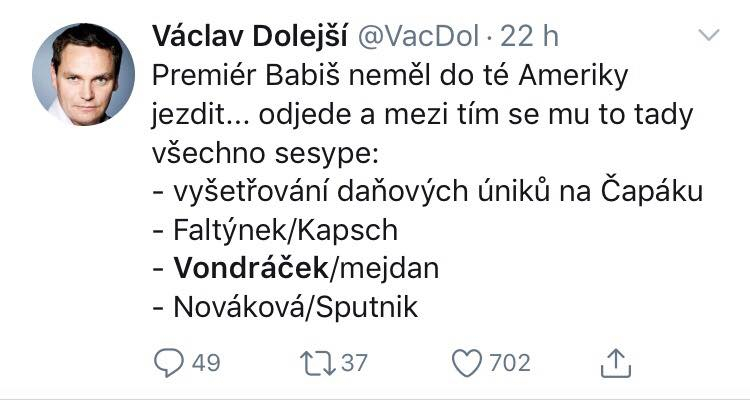Reply to the tweet via speech bubble icon
This screenshot has height=402, width=750.
[x=169, y=363]
